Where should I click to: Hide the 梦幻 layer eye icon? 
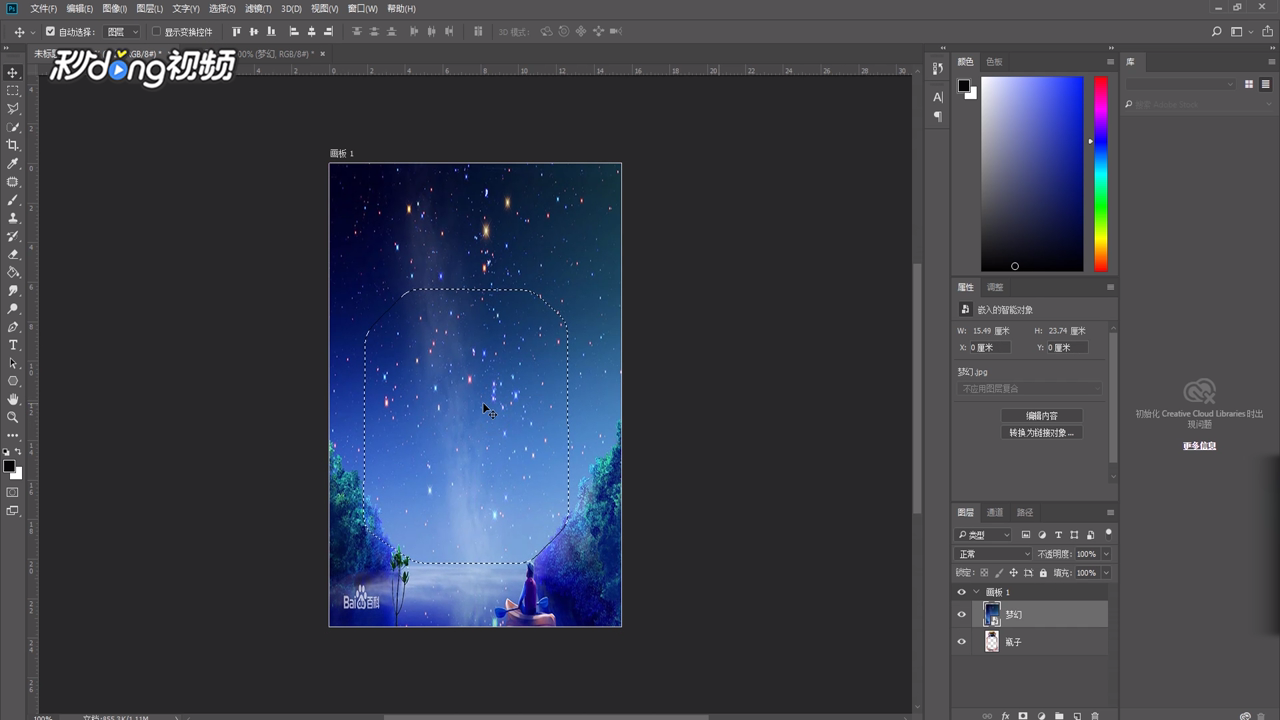point(962,614)
